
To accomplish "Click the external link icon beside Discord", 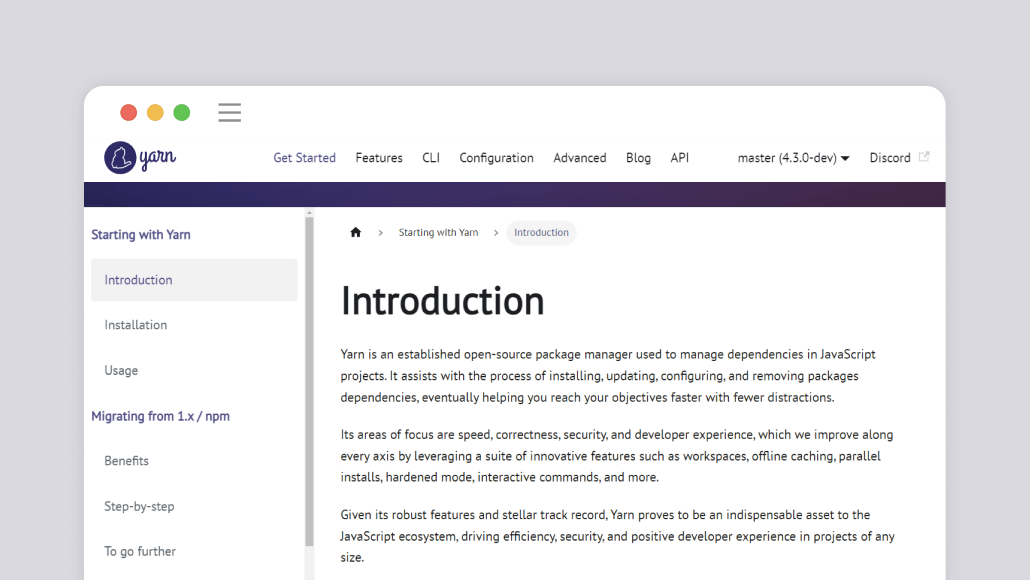I will coord(924,157).
